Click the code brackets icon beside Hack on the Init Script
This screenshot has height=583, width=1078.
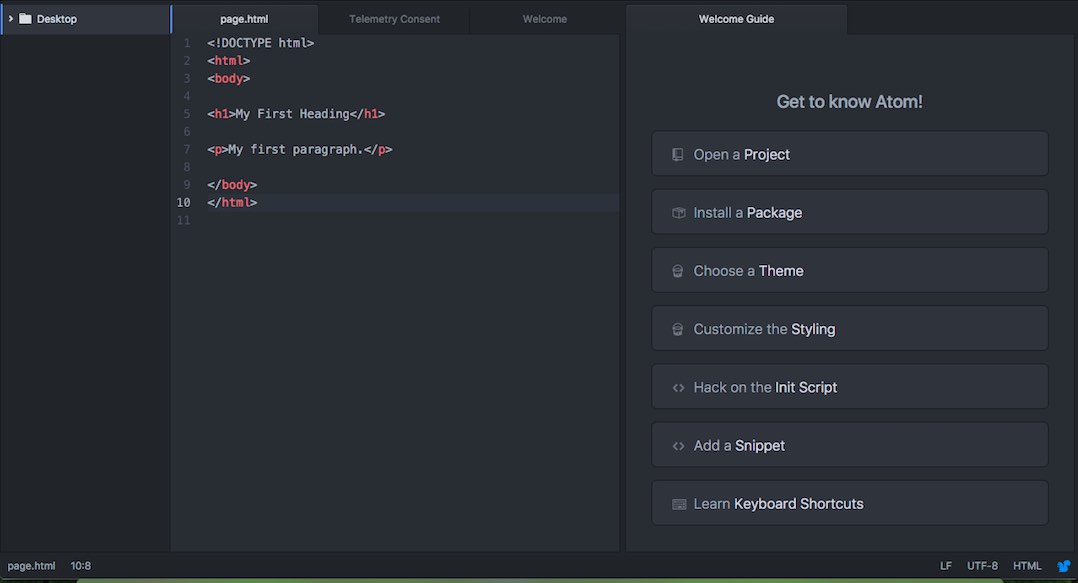coord(679,388)
